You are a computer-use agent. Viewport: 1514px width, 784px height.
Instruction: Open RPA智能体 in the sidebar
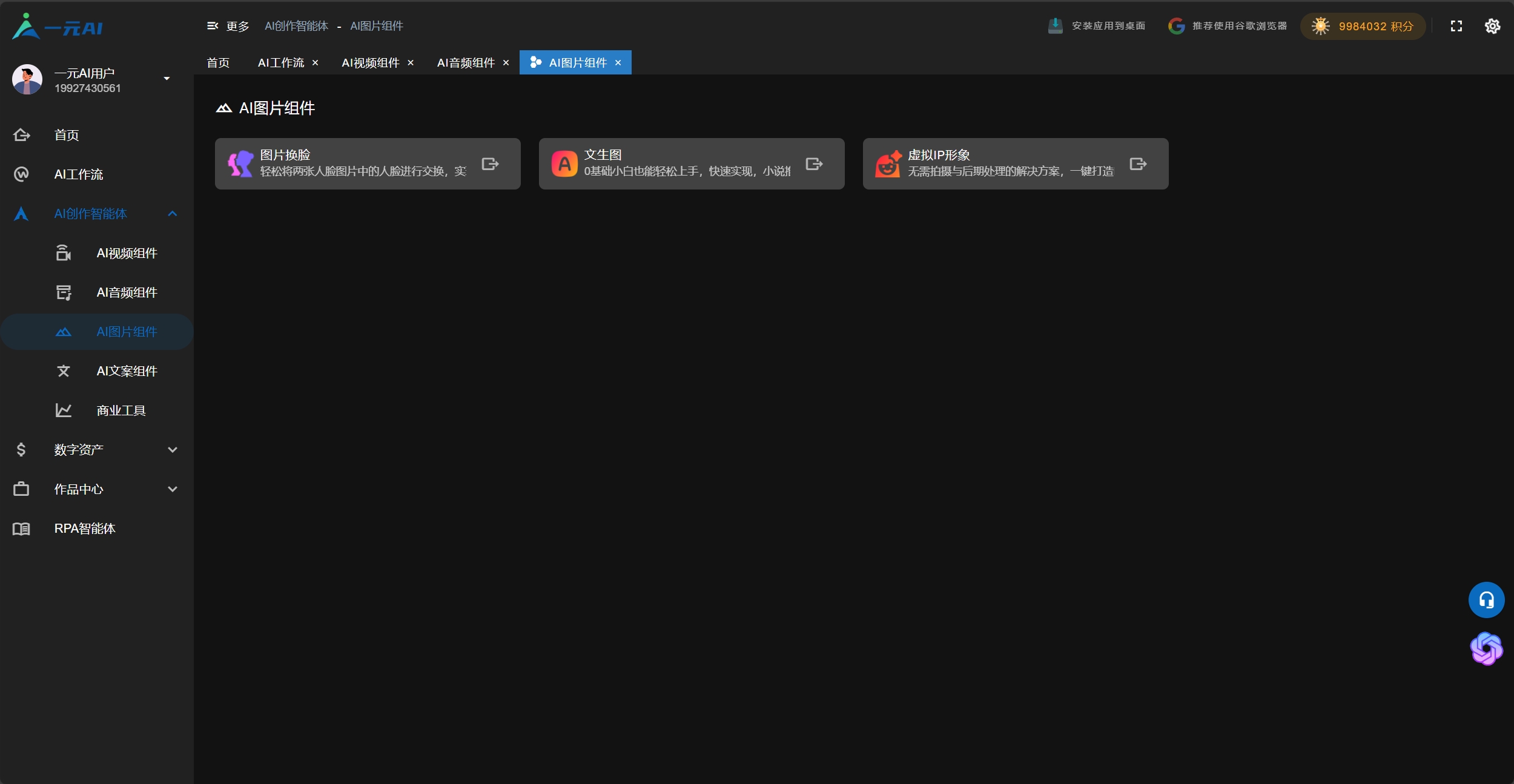[85, 529]
